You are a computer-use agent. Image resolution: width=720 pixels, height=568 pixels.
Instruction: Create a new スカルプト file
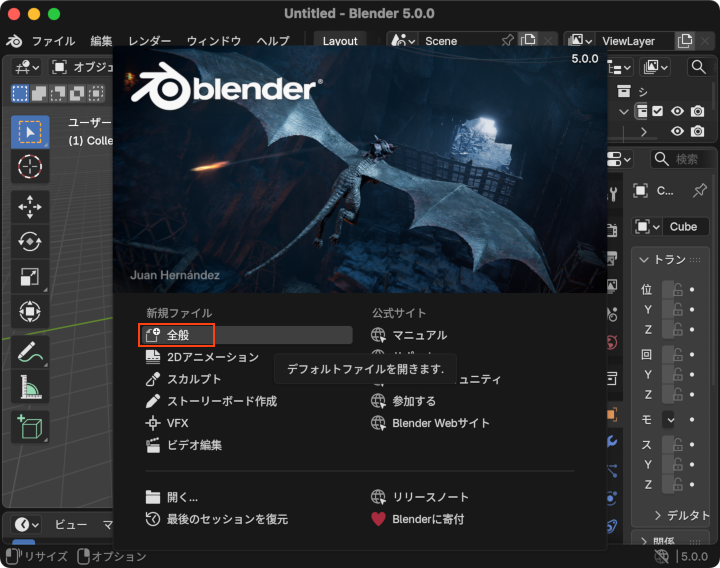(184, 379)
